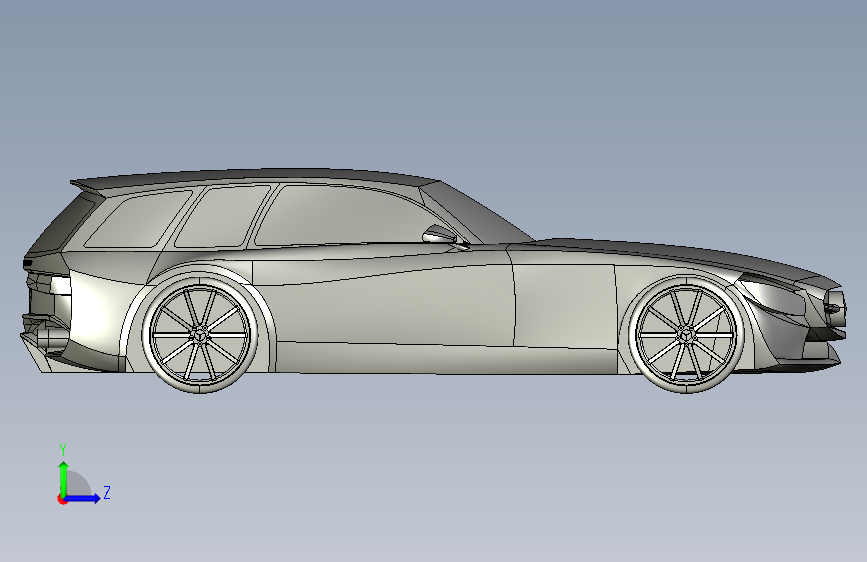The image size is (867, 562).
Task: Select the roof spoiler at the car's rear
Action: click(x=88, y=186)
